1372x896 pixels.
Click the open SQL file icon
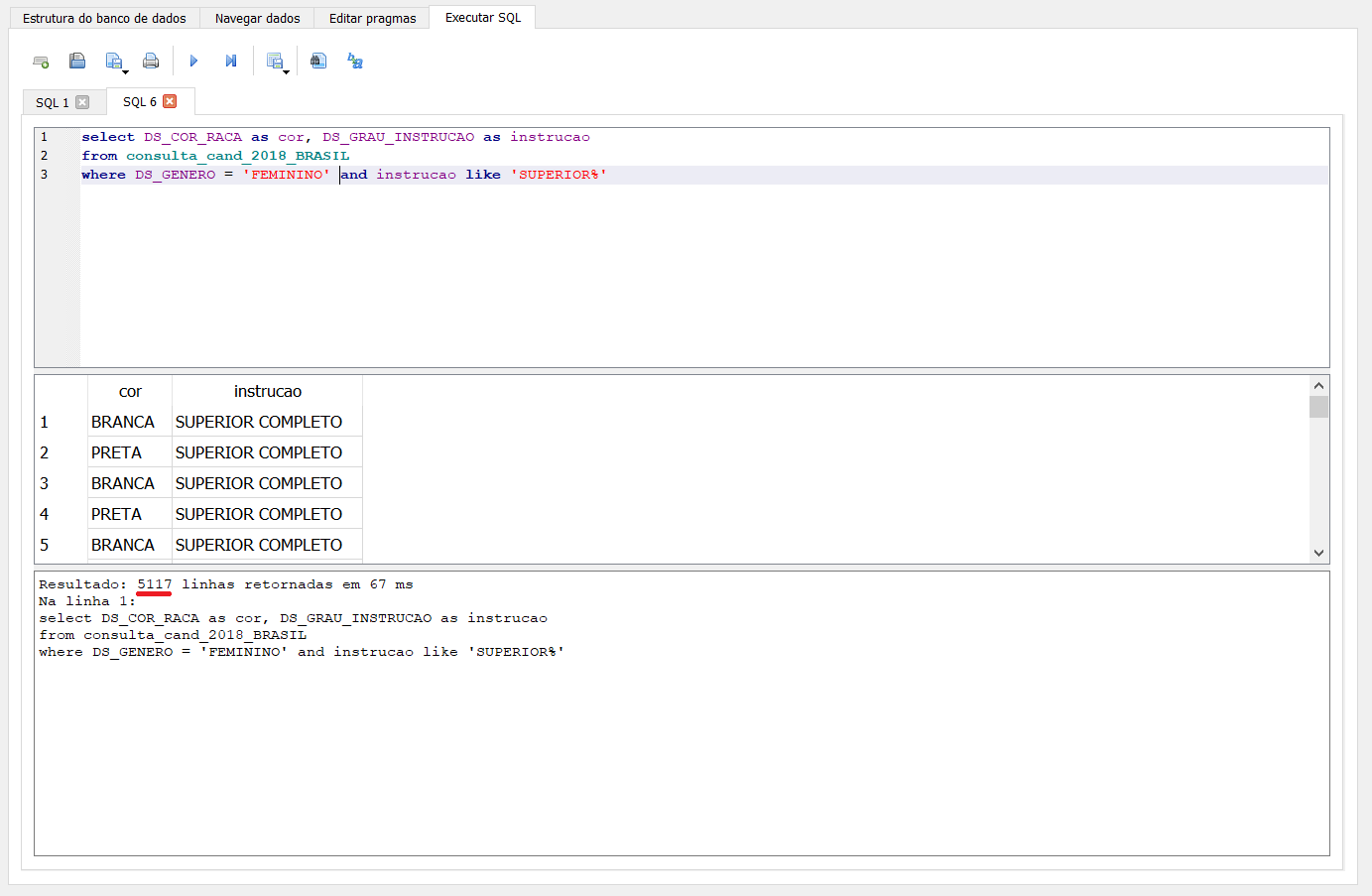tap(77, 62)
